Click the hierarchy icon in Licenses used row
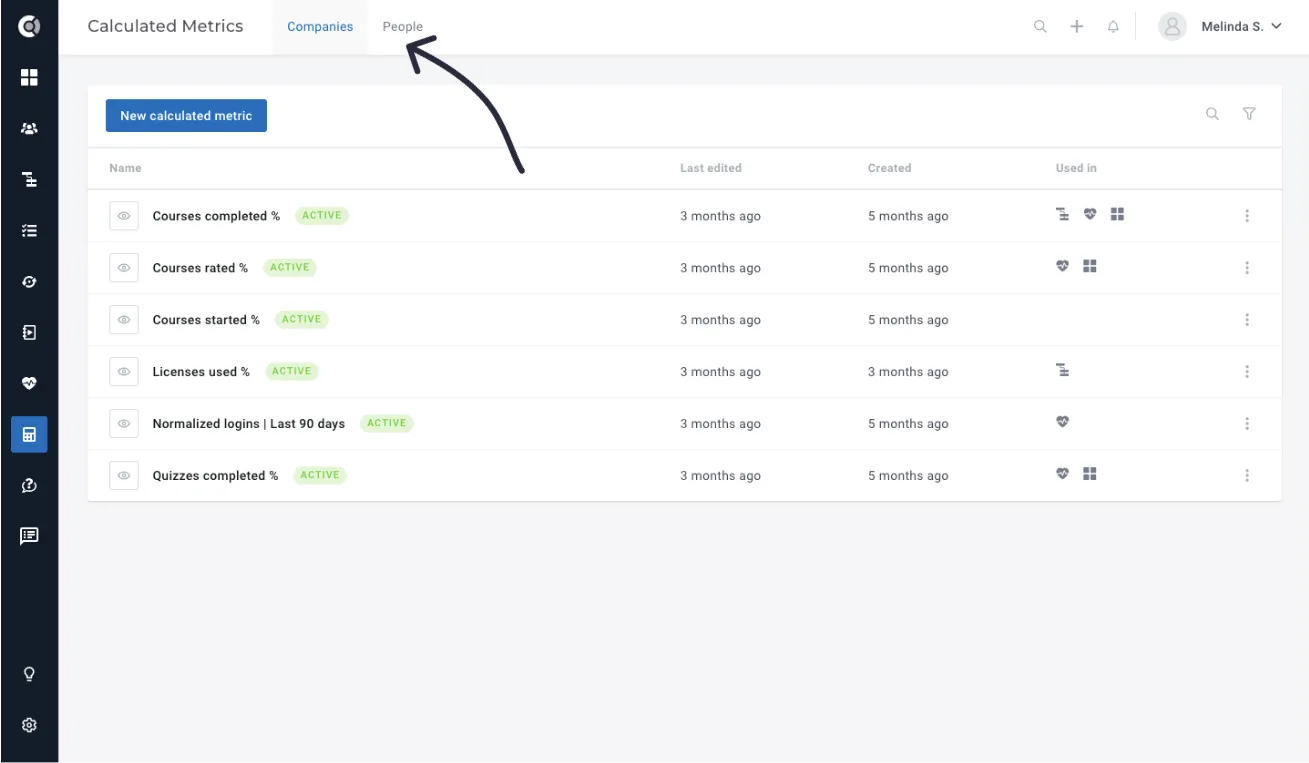This screenshot has height=763, width=1309. (1062, 370)
